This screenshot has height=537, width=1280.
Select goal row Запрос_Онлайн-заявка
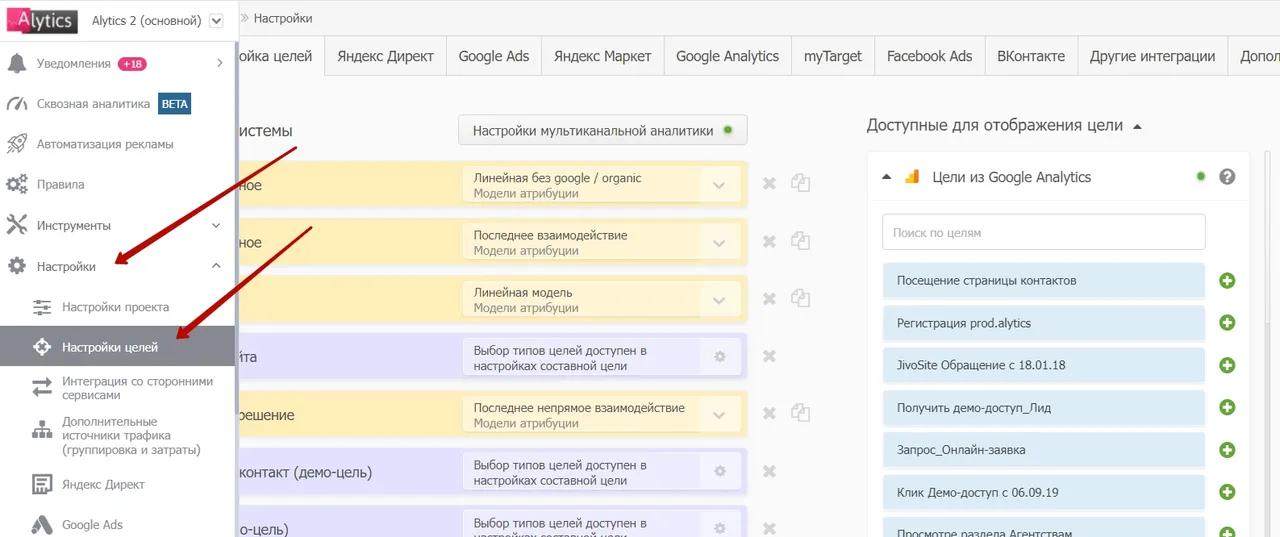1043,450
